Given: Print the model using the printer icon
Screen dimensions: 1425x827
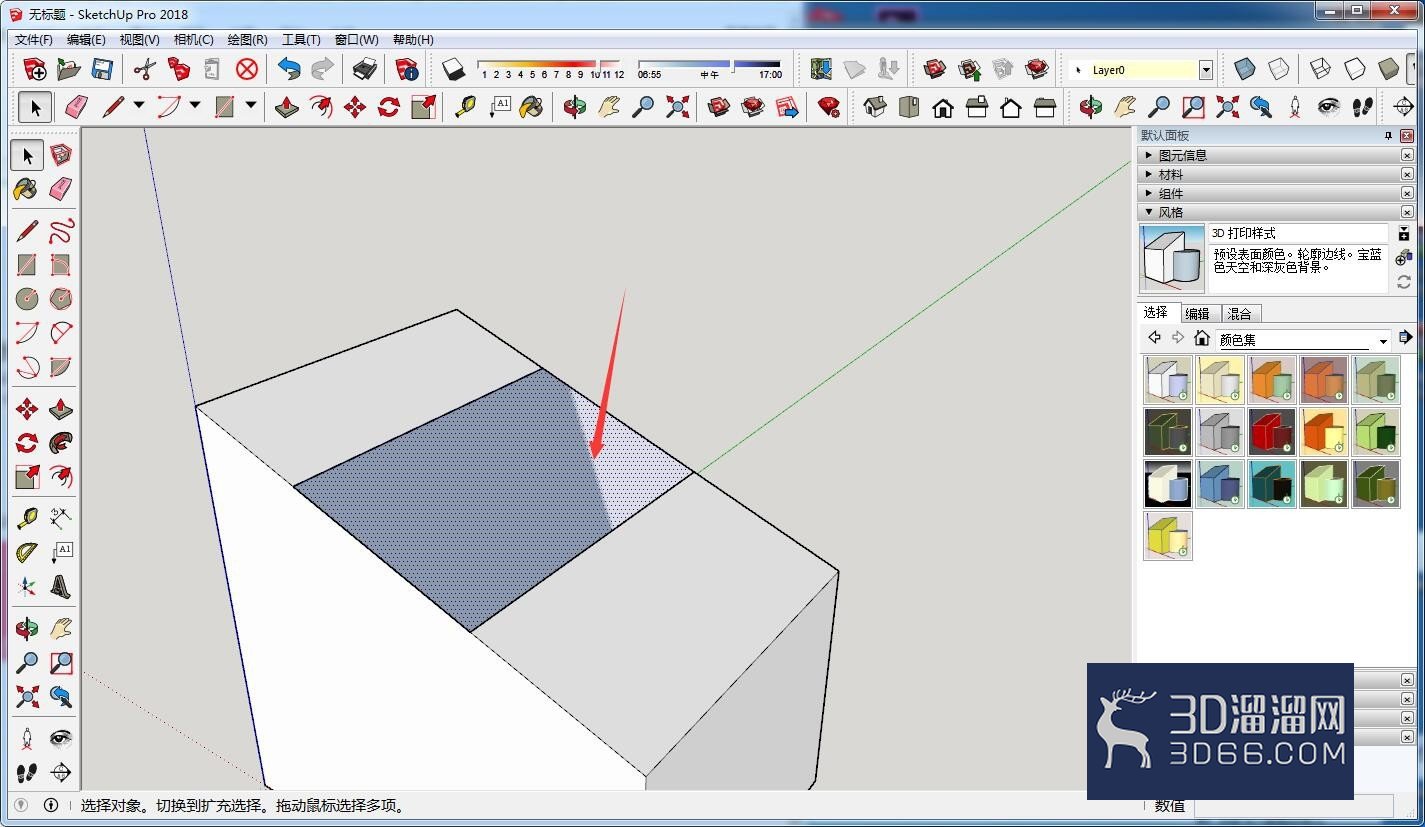Looking at the screenshot, I should click(365, 69).
